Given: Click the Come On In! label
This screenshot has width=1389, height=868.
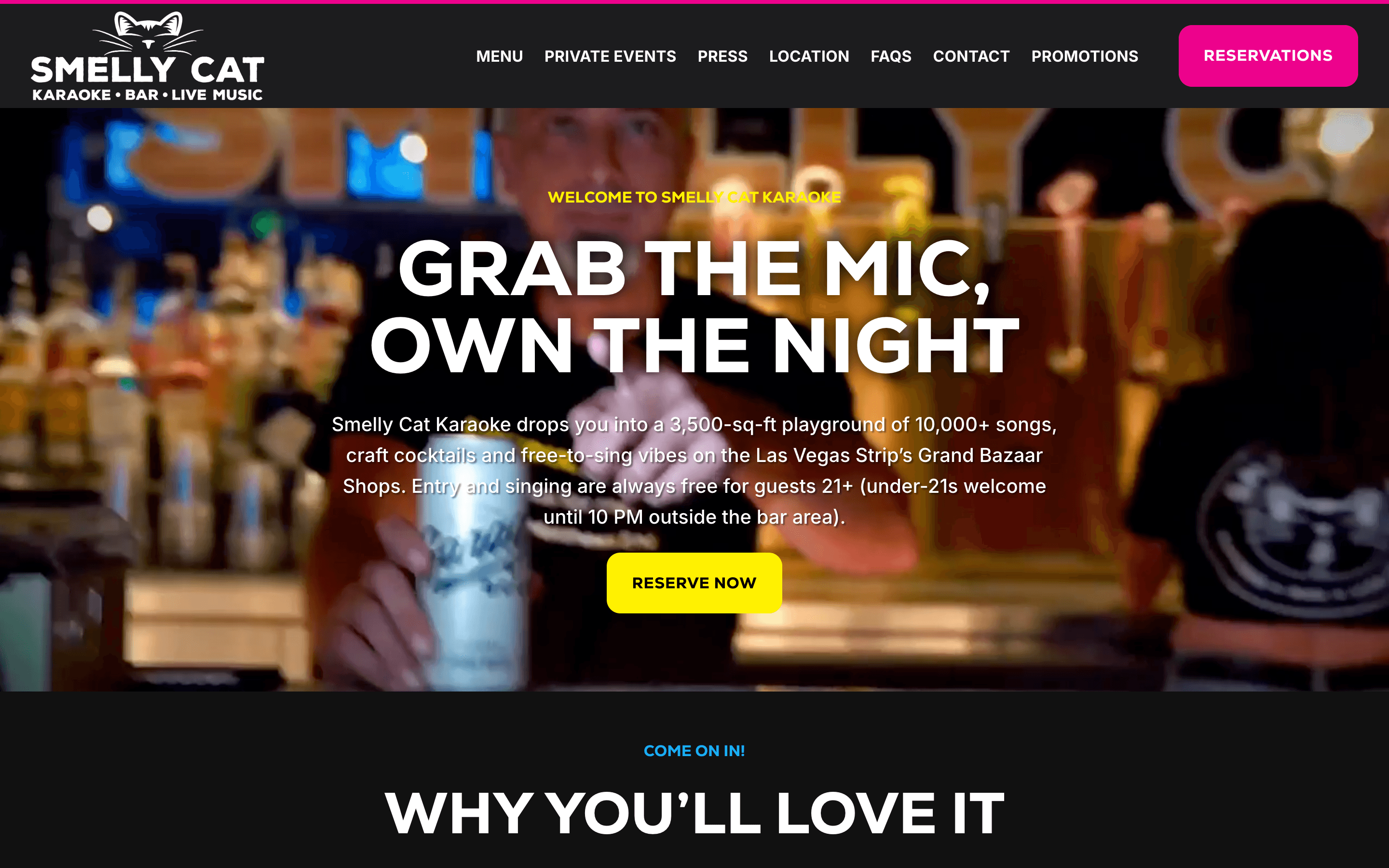Looking at the screenshot, I should [x=694, y=751].
